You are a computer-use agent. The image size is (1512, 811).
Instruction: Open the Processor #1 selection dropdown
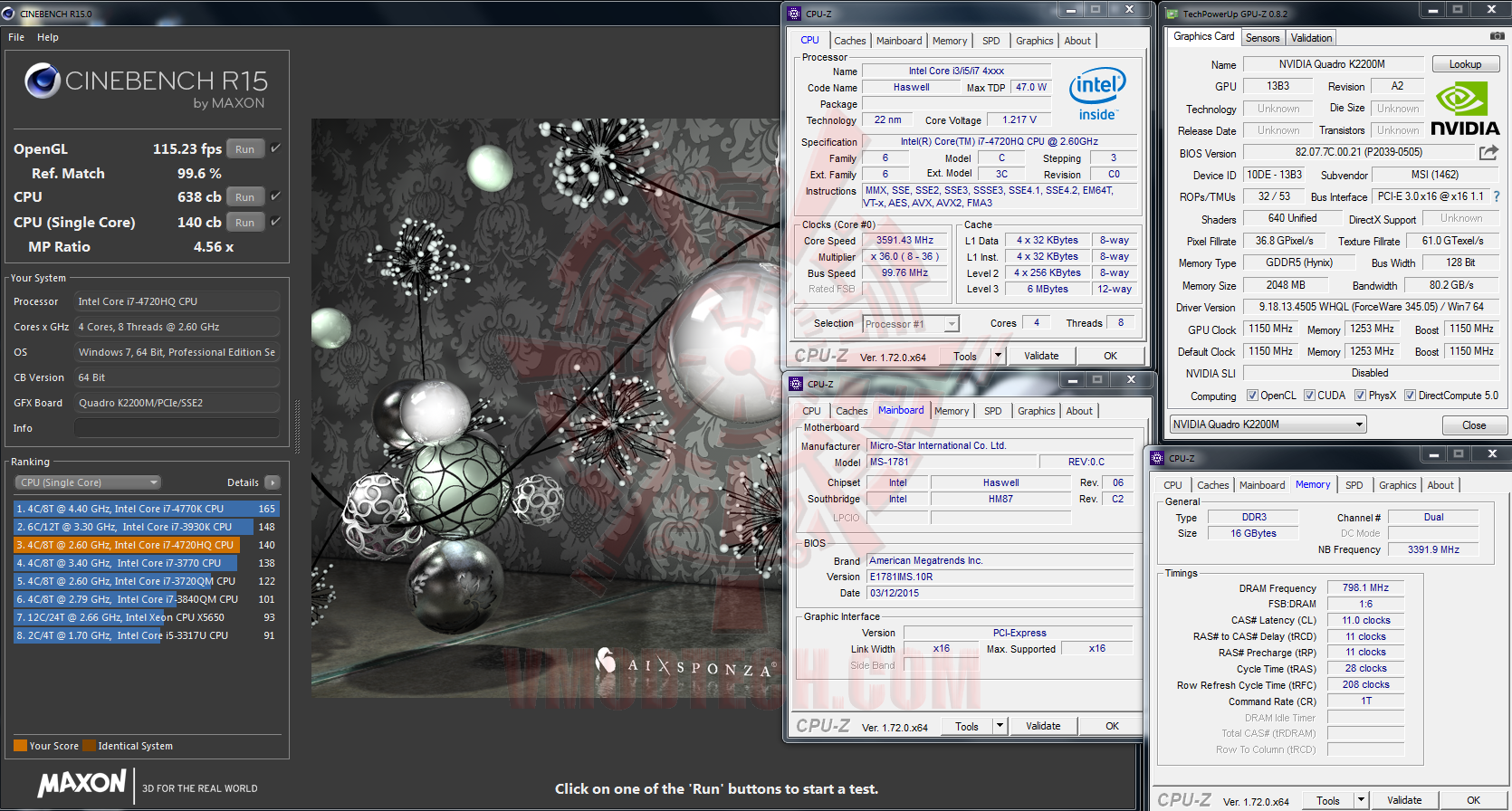910,324
